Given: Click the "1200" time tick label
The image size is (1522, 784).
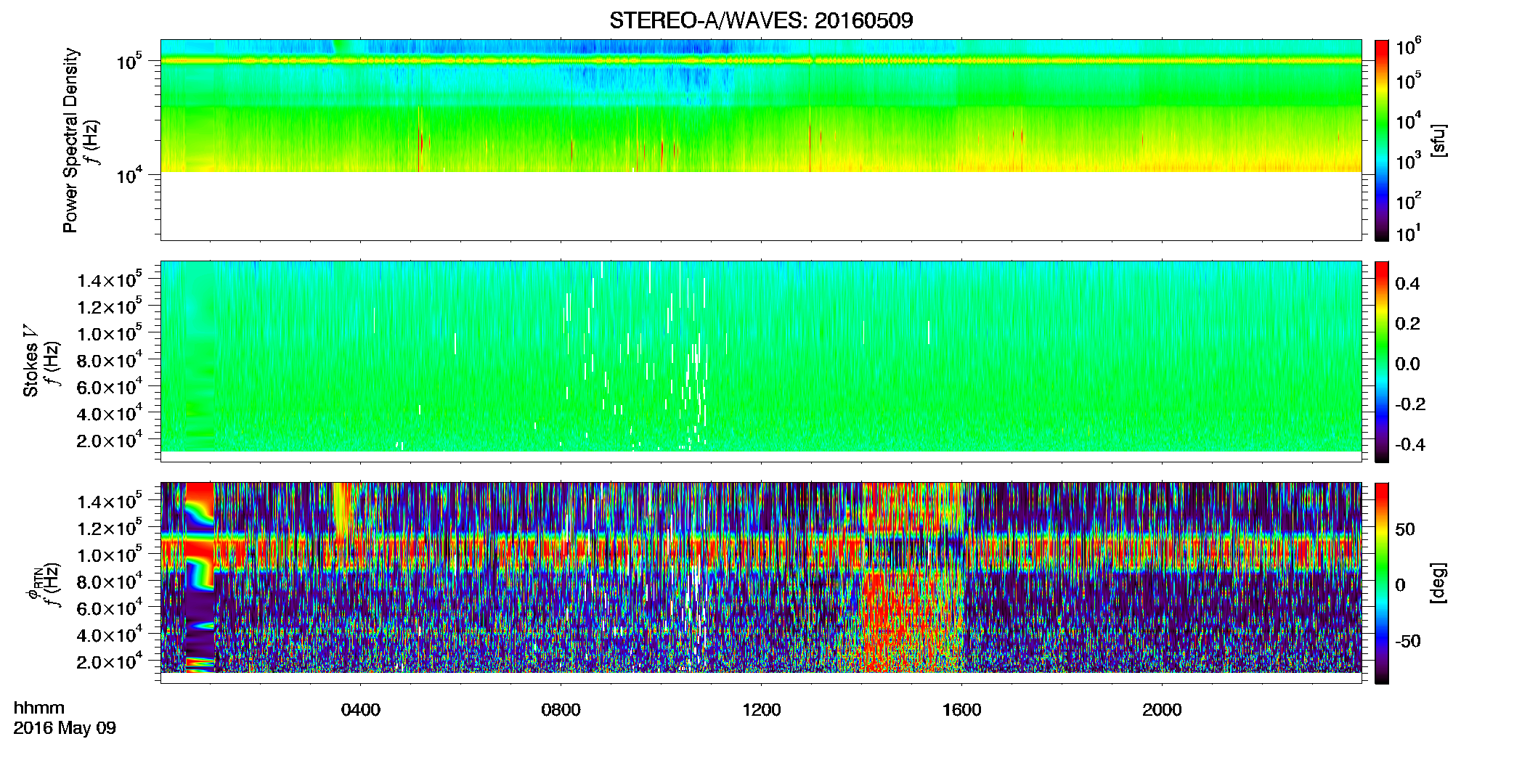Looking at the screenshot, I should tap(762, 710).
